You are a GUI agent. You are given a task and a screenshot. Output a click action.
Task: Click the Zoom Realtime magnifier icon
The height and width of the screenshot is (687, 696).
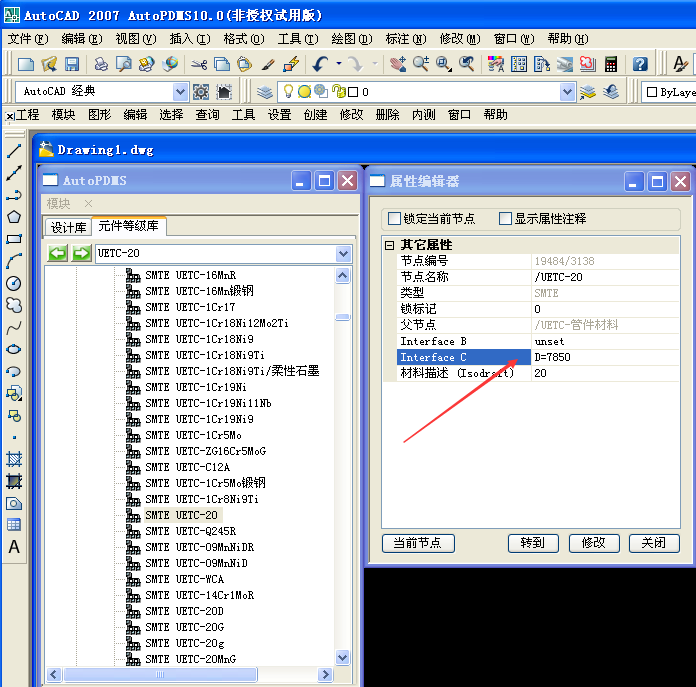[x=421, y=64]
